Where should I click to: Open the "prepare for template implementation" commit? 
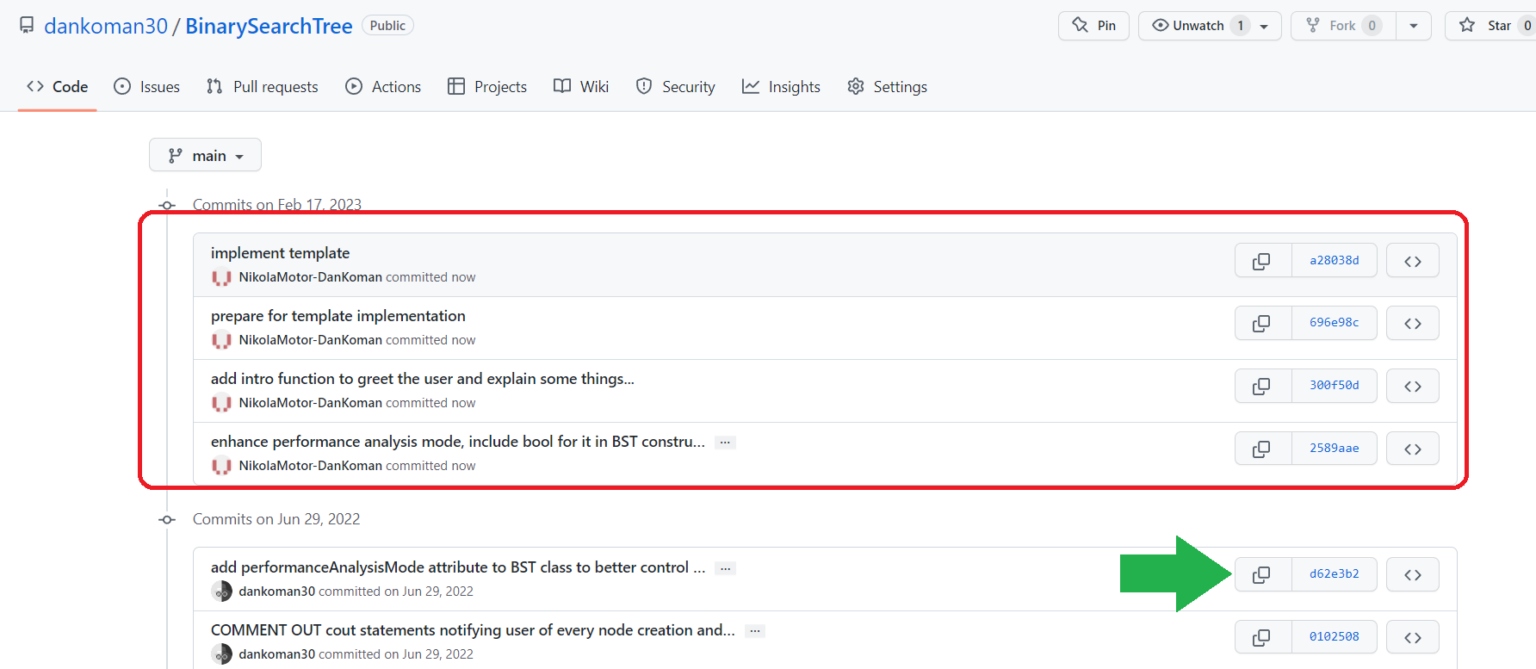337,315
